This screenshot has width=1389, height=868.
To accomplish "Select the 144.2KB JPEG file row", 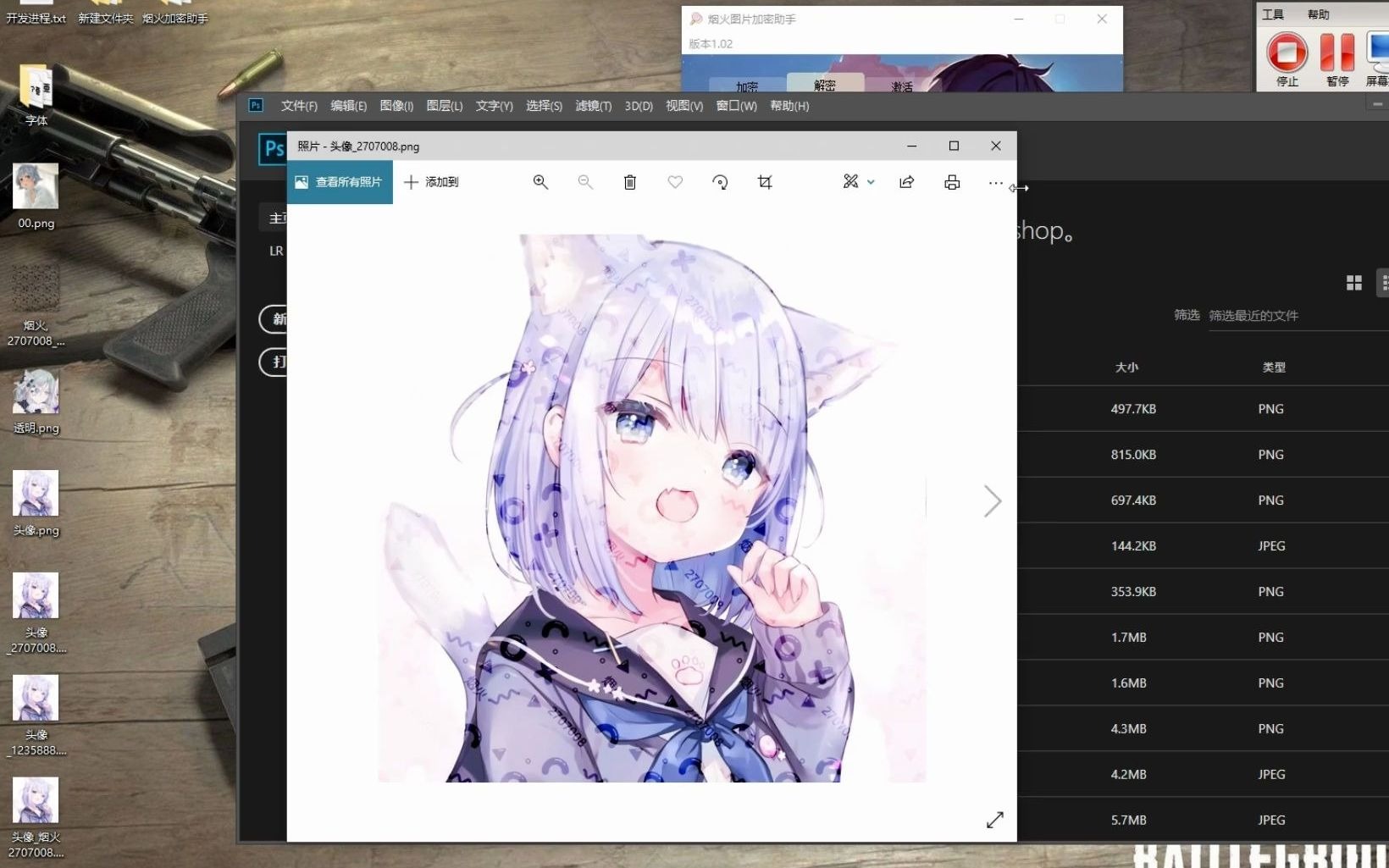I will click(1203, 546).
